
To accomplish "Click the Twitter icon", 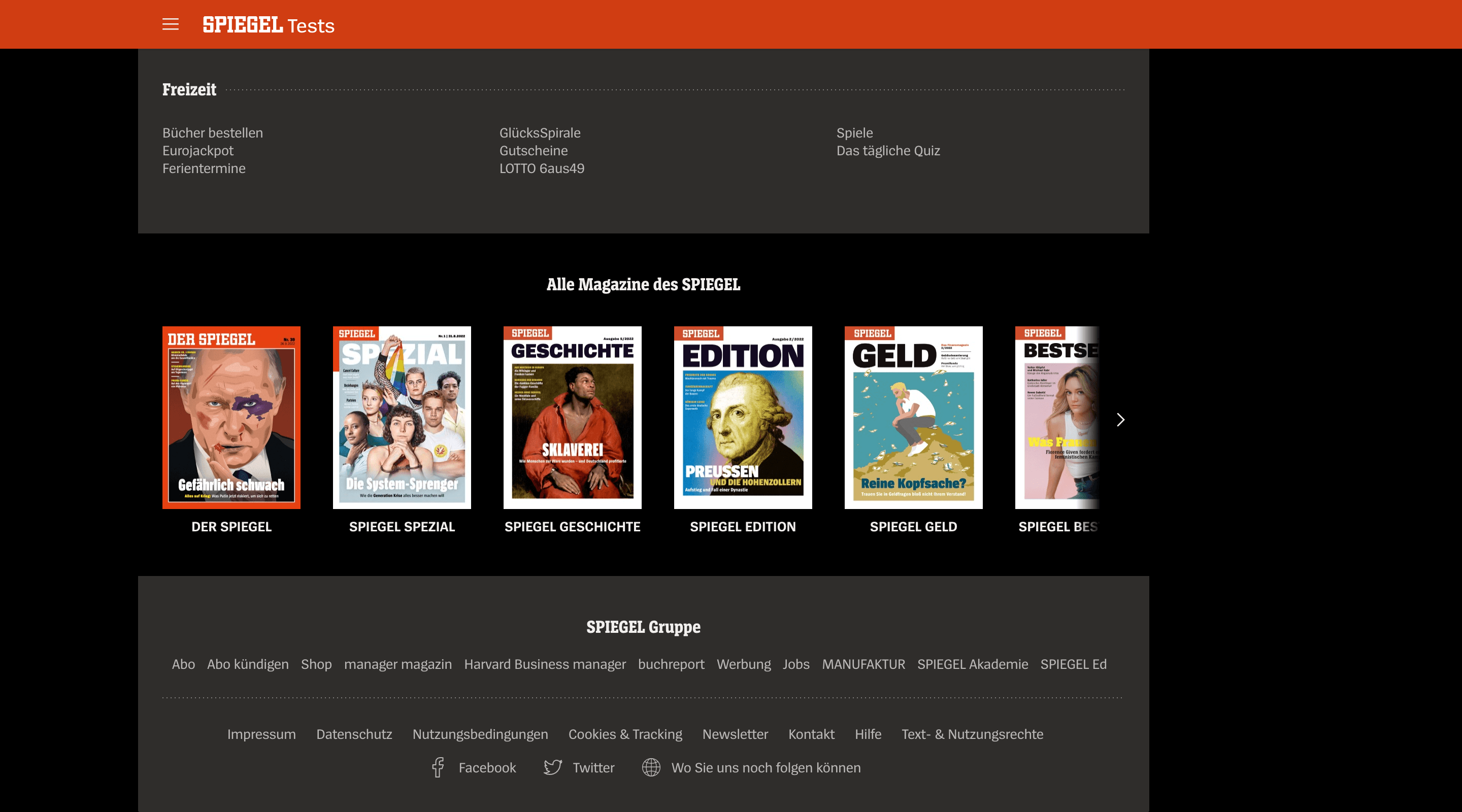I will click(553, 768).
